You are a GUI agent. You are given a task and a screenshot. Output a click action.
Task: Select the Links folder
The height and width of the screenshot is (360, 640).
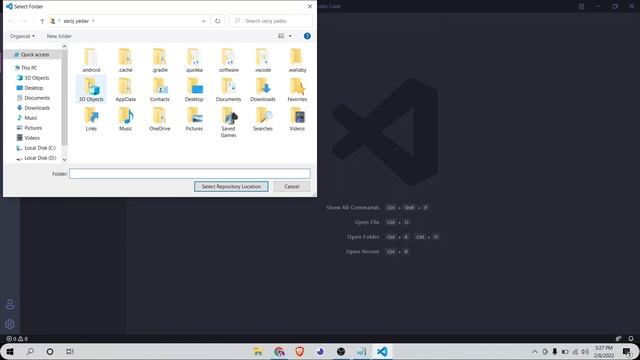(x=91, y=119)
